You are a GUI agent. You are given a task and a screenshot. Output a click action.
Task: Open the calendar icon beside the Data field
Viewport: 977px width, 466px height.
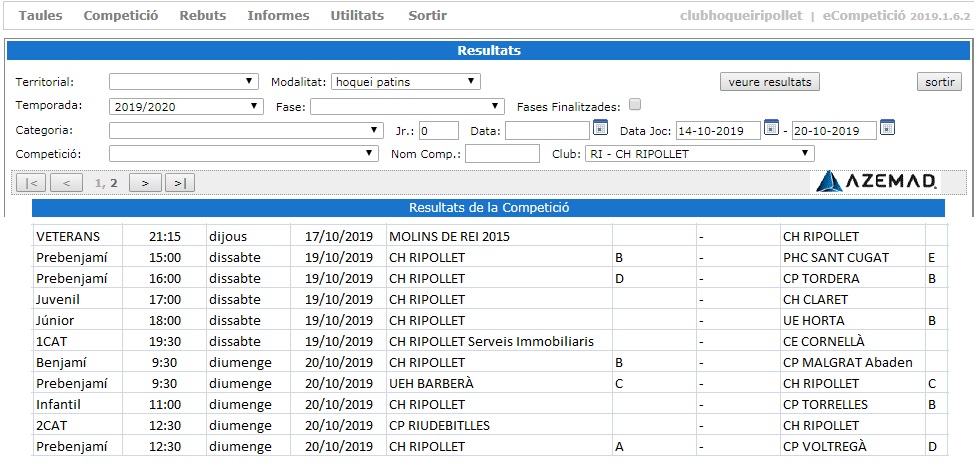600,128
